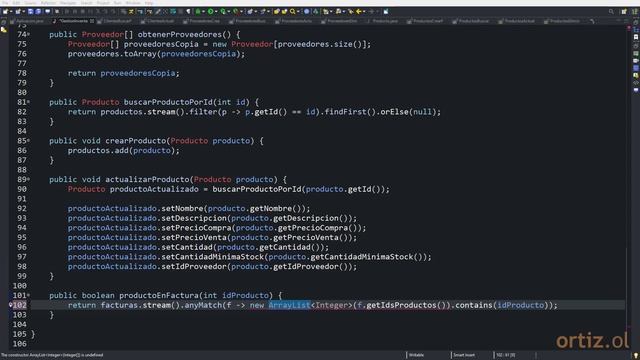640x360 pixels.
Task: Click the Save All toolbar icon
Action: [38, 11]
